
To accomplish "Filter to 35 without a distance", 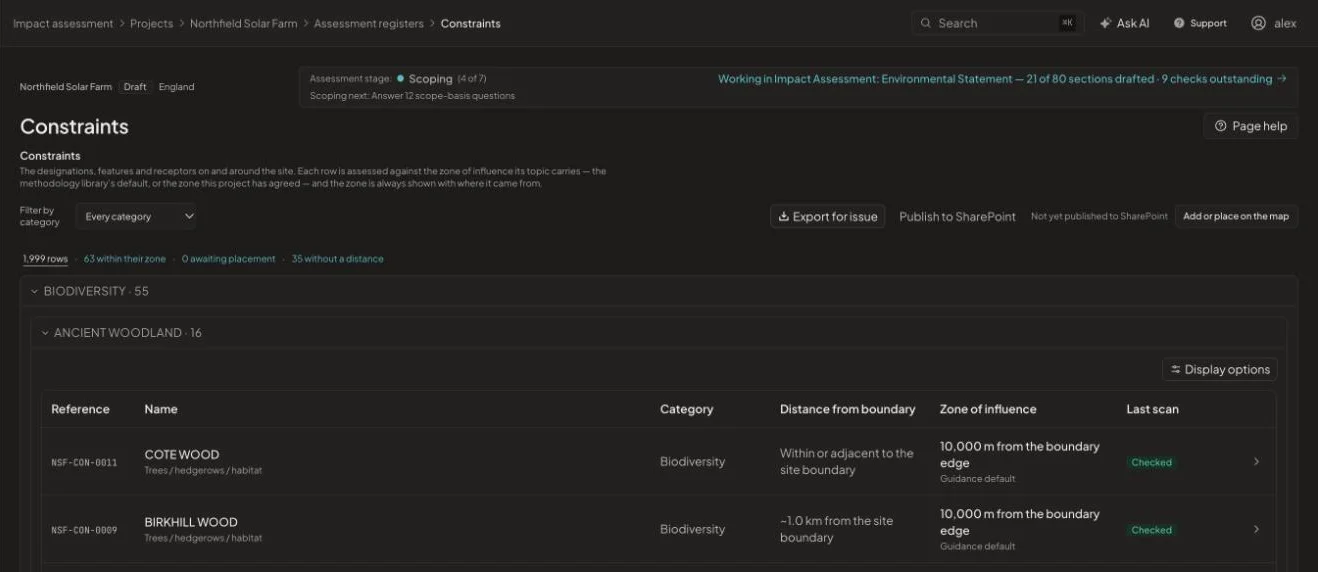I will pos(337,259).
